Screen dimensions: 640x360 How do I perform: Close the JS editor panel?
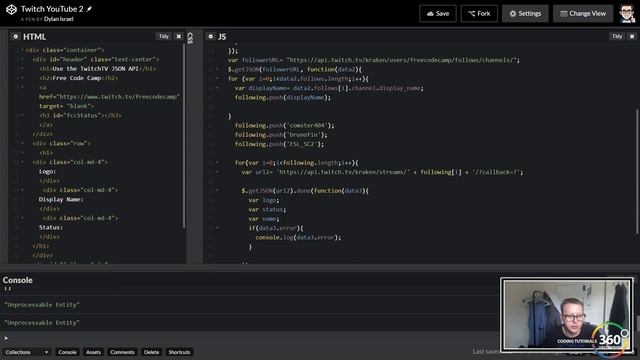[x=632, y=36]
